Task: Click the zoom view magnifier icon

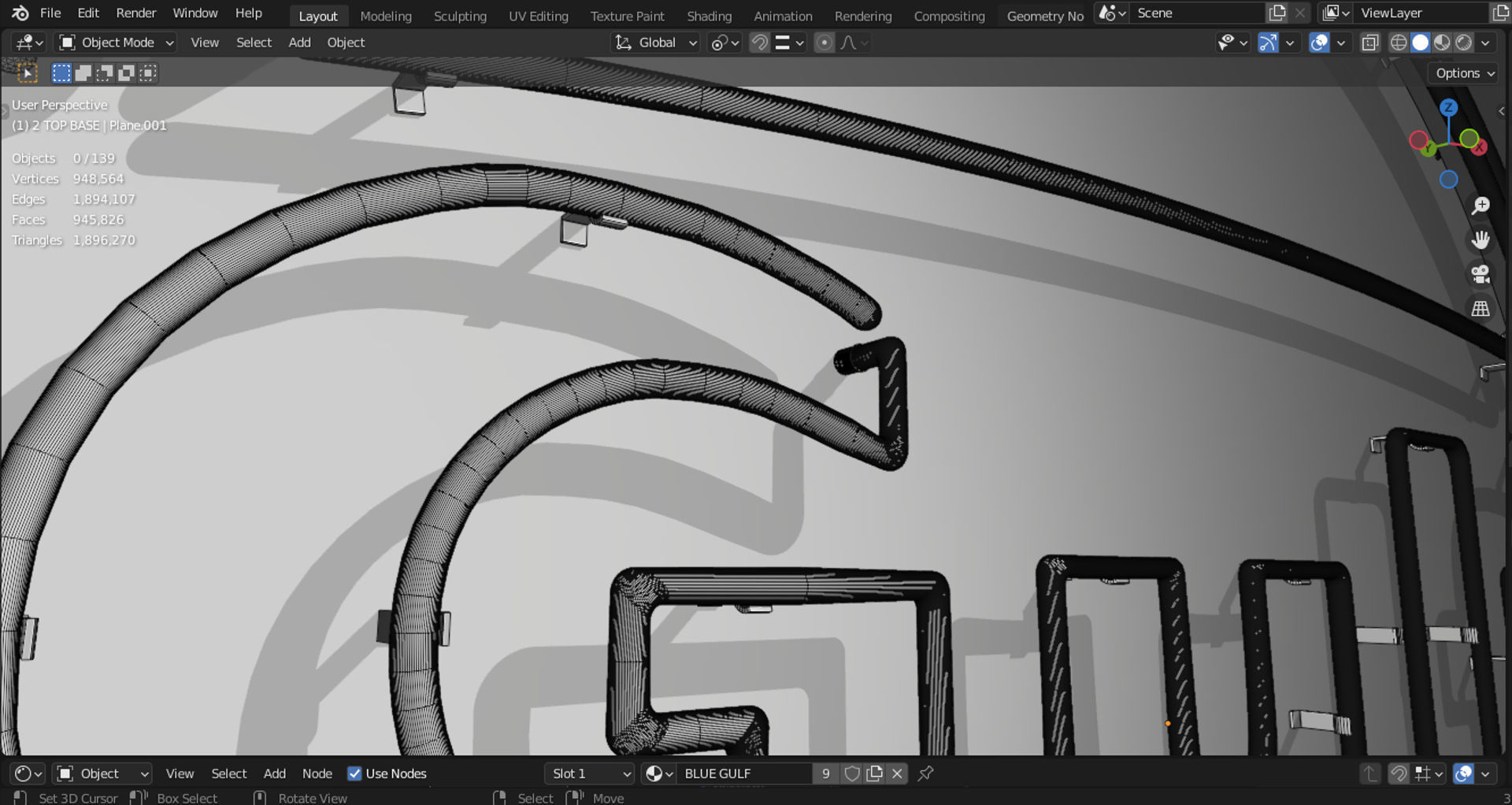Action: coord(1480,206)
